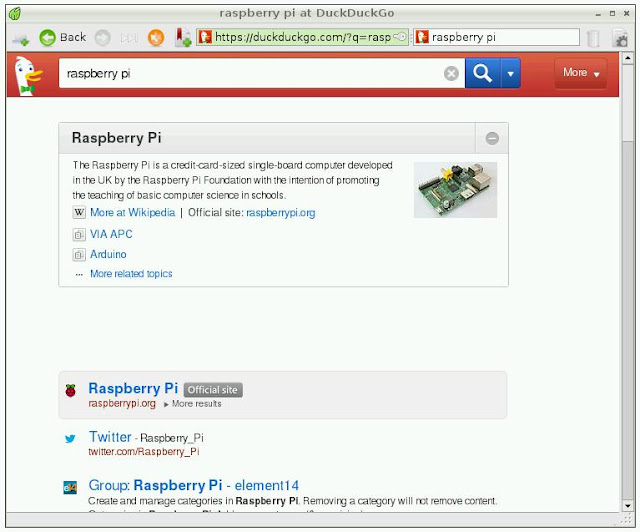
Task: Open the Raspberry Pi official site result
Action: [x=133, y=388]
